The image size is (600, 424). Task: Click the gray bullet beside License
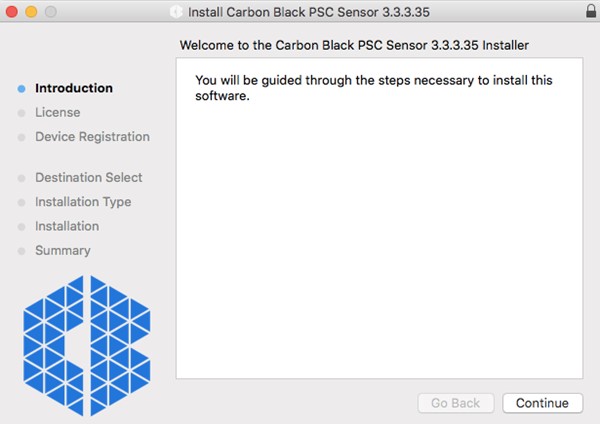click(x=21, y=113)
